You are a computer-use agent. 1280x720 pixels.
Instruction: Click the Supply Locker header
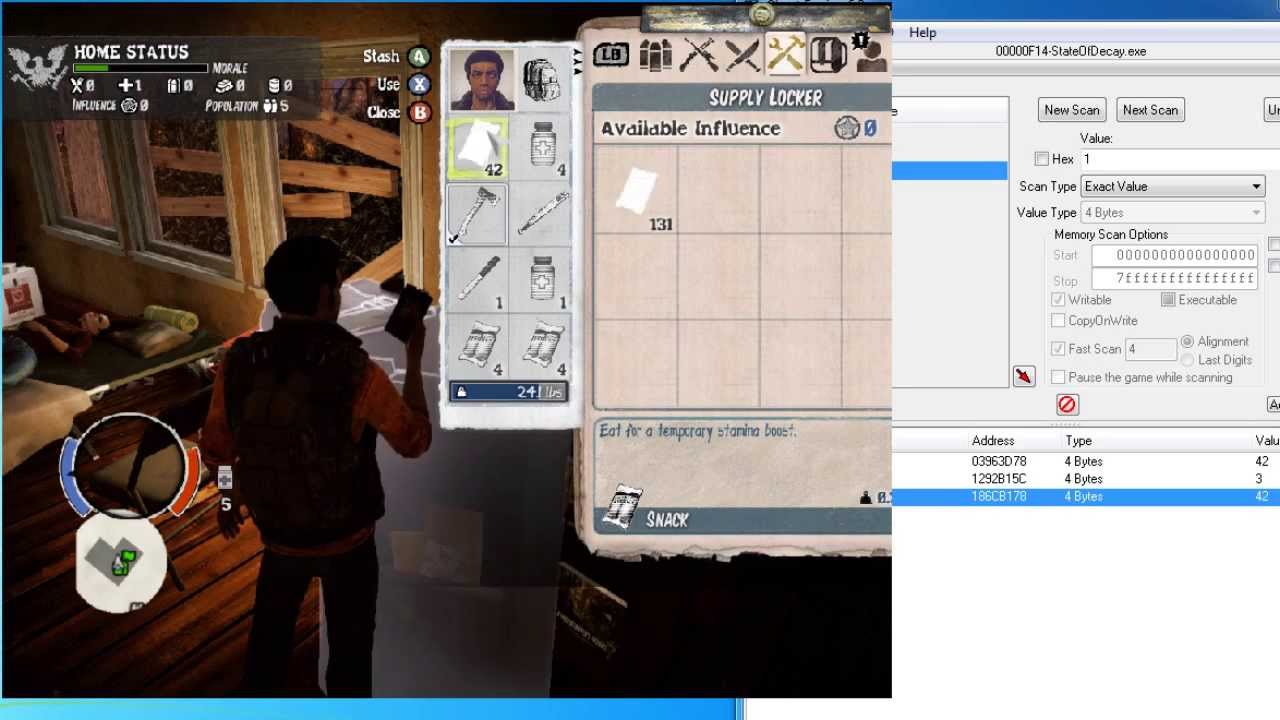765,97
